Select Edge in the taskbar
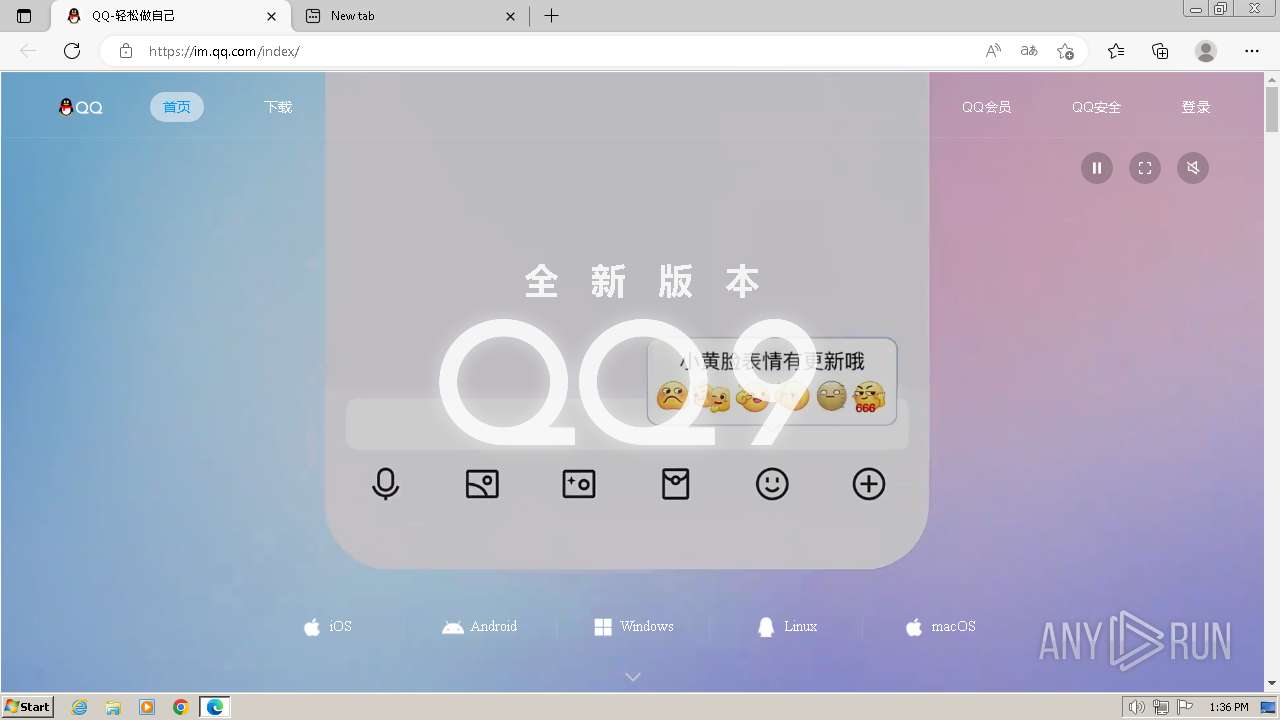Viewport: 1280px width, 720px height. pyautogui.click(x=215, y=707)
